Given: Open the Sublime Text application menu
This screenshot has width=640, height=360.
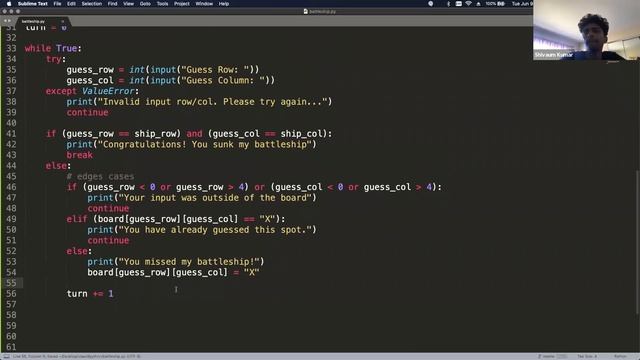Looking at the screenshot, I should tap(33, 4).
